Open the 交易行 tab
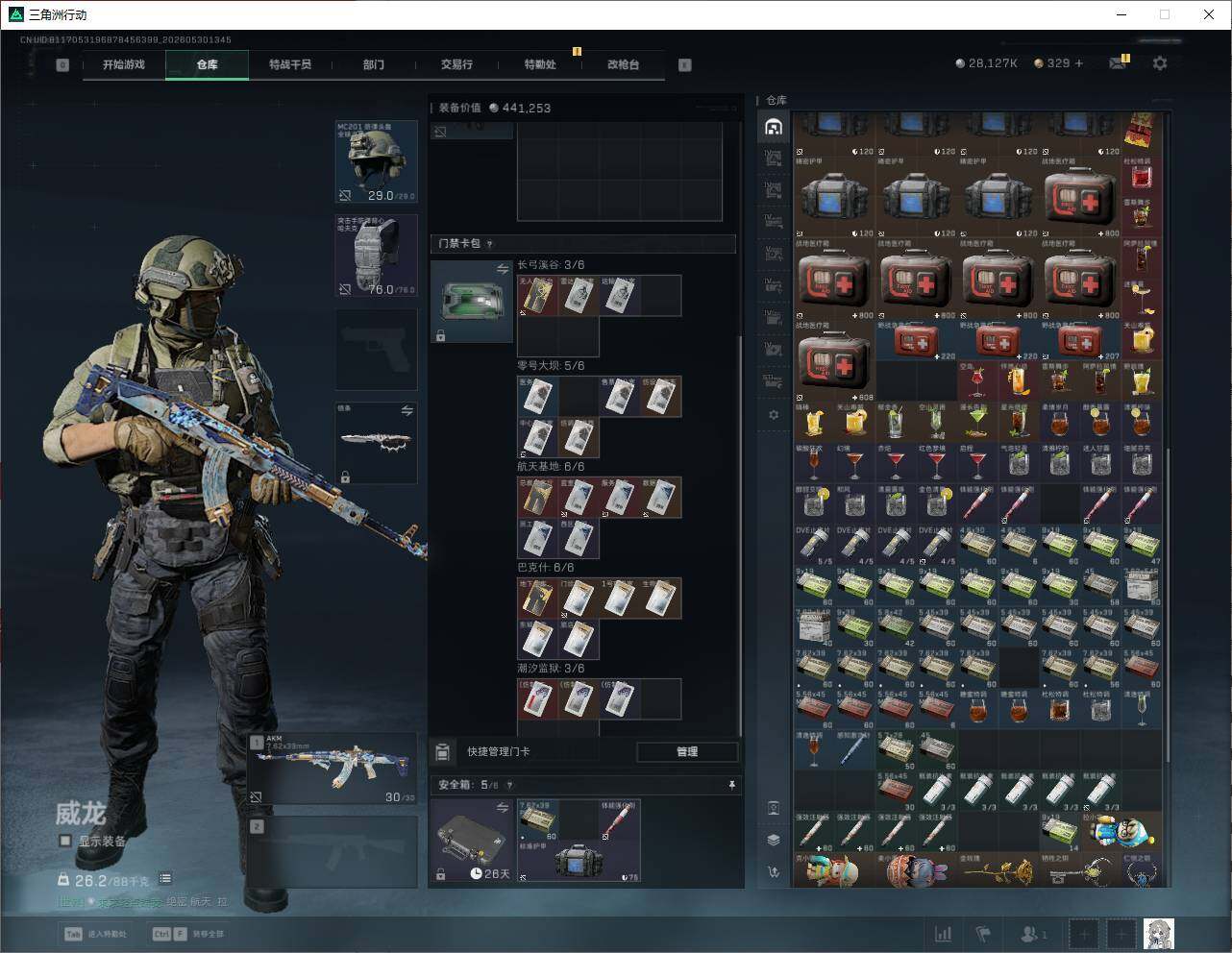This screenshot has width=1232, height=953. pyautogui.click(x=456, y=64)
